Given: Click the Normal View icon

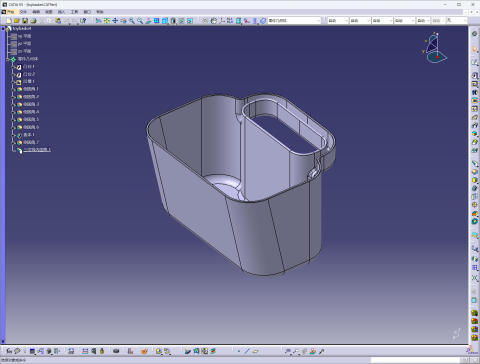Looking at the screenshot, I should pyautogui.click(x=148, y=21).
